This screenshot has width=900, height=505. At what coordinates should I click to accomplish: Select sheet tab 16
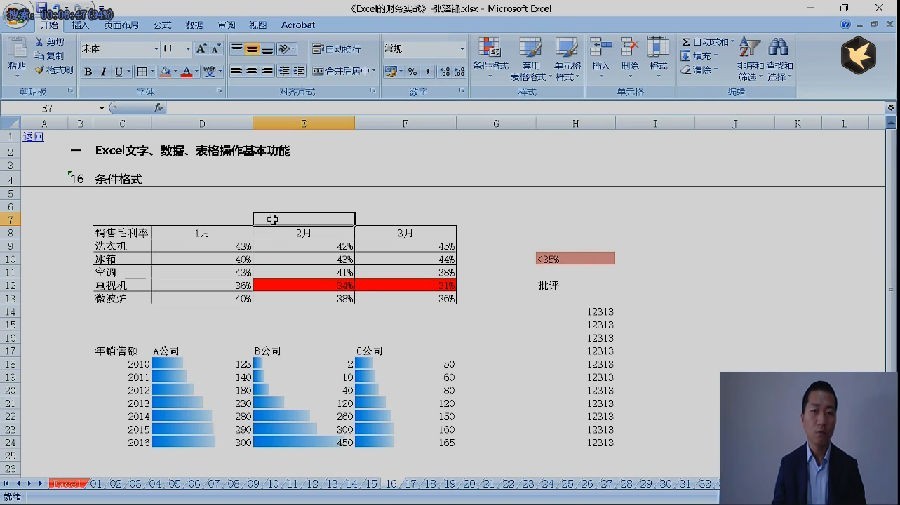tap(391, 484)
